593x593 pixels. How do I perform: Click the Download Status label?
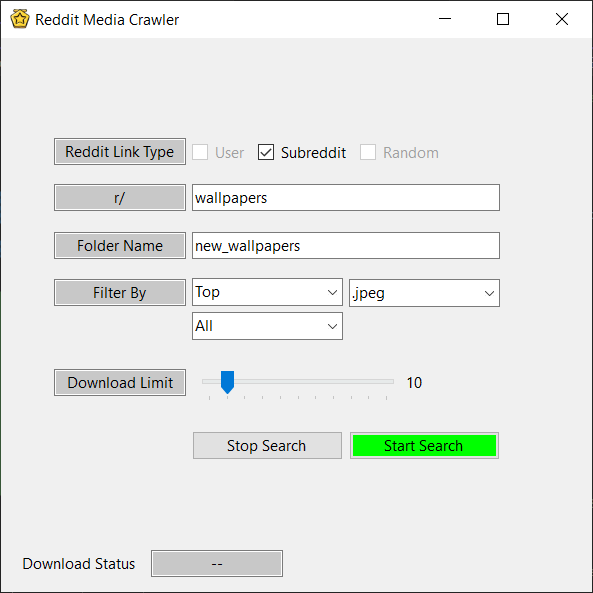point(79,564)
